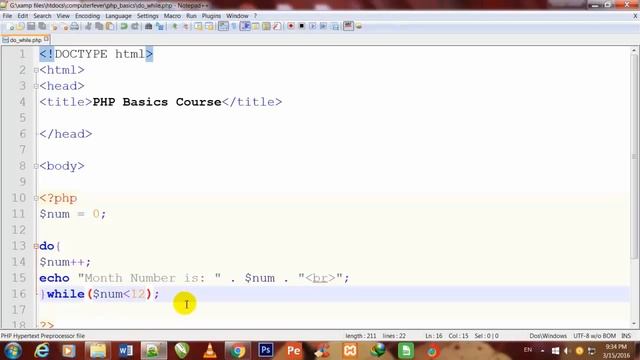The width and height of the screenshot is (640, 360).
Task: Click the Playback macro icon
Action: click(313, 26)
